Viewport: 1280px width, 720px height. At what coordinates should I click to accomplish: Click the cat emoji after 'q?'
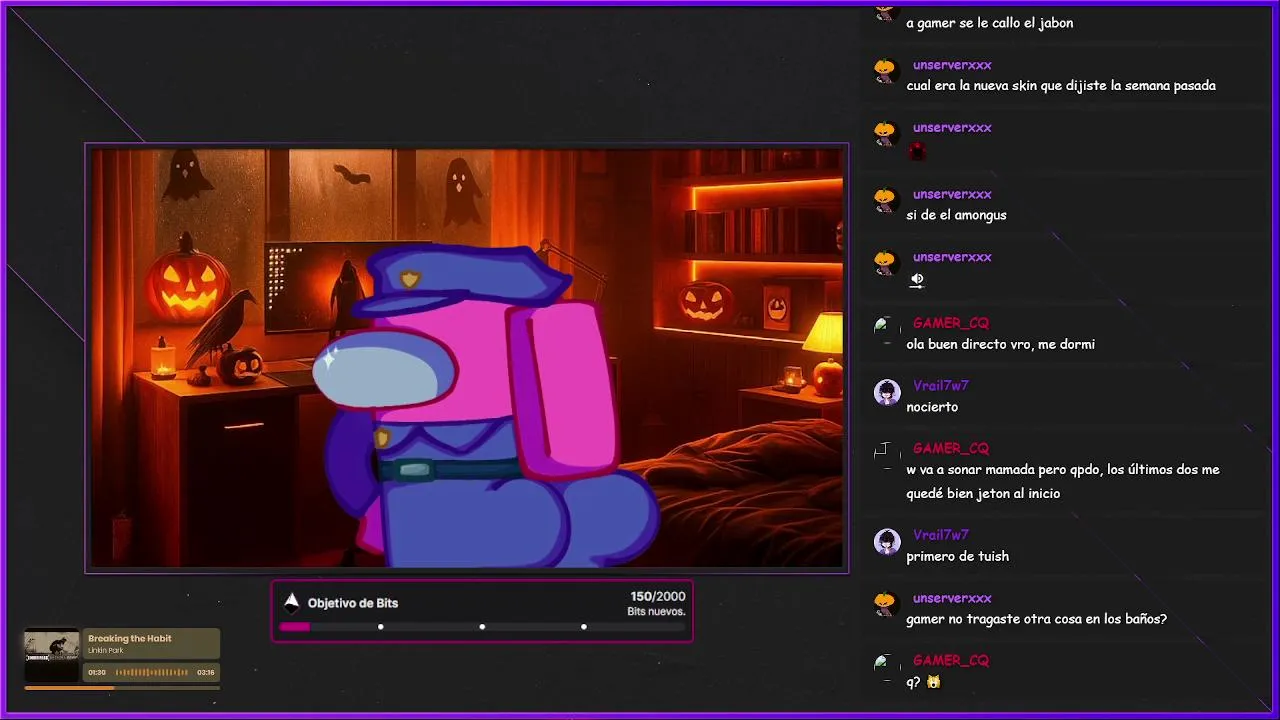(933, 682)
